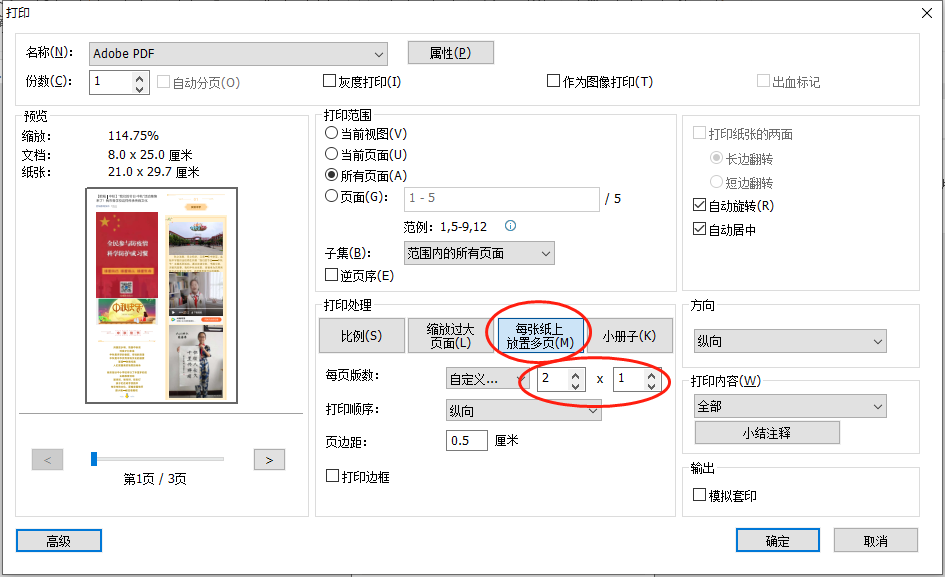The height and width of the screenshot is (577, 945).
Task: Click previous preview page arrow button
Action: 48,459
